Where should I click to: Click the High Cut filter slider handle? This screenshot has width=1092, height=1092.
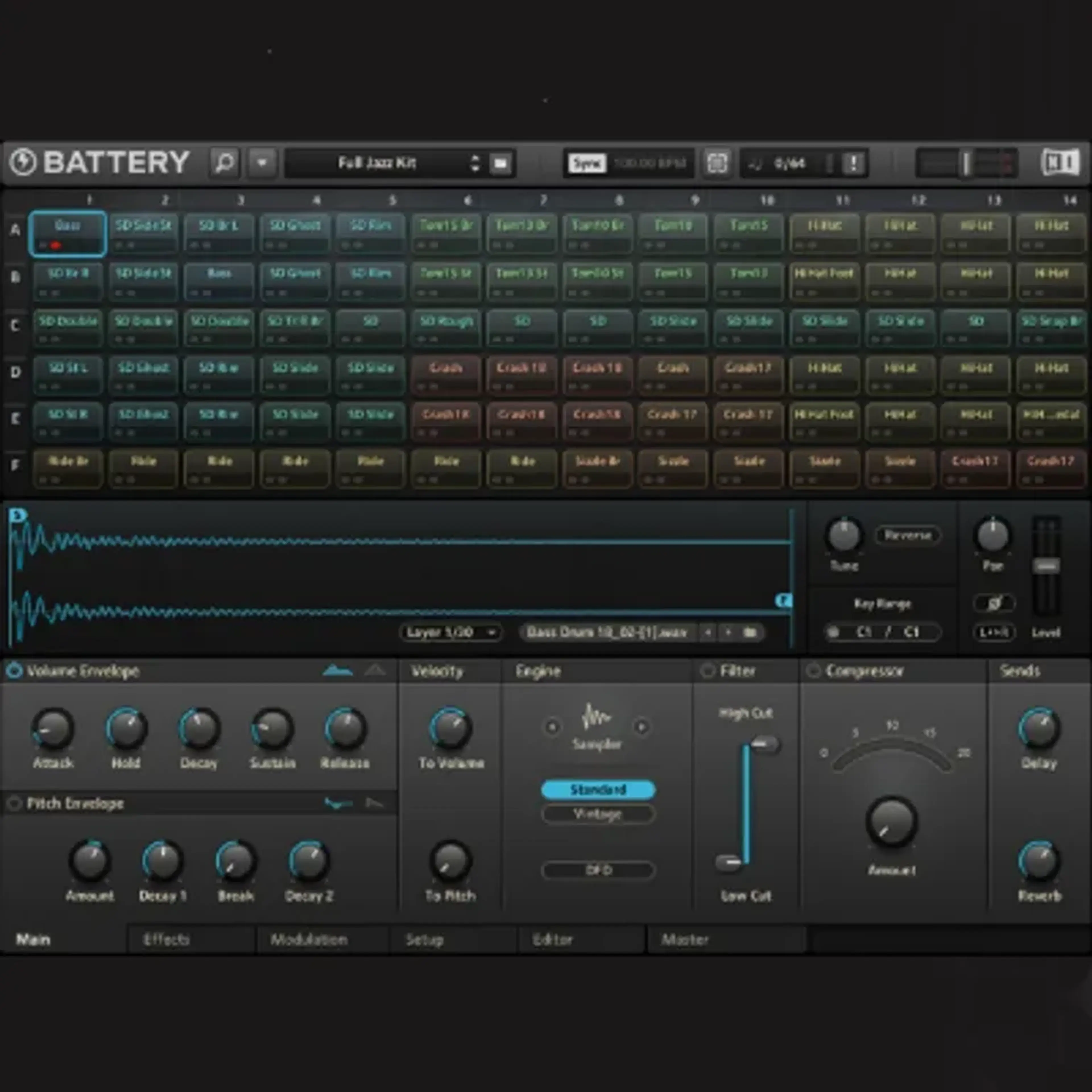click(766, 744)
